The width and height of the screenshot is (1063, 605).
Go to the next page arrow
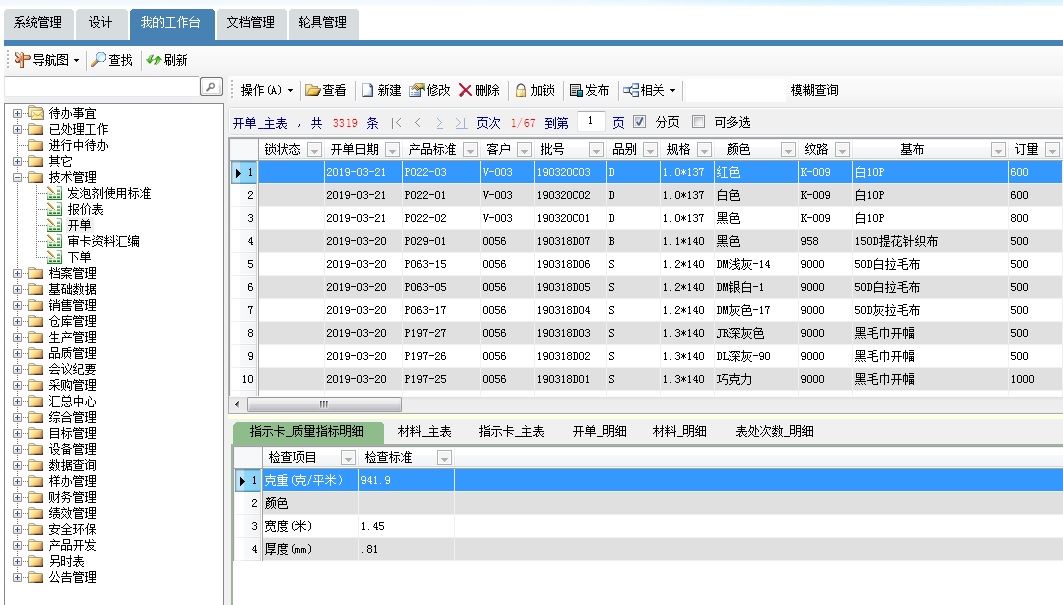pyautogui.click(x=439, y=122)
